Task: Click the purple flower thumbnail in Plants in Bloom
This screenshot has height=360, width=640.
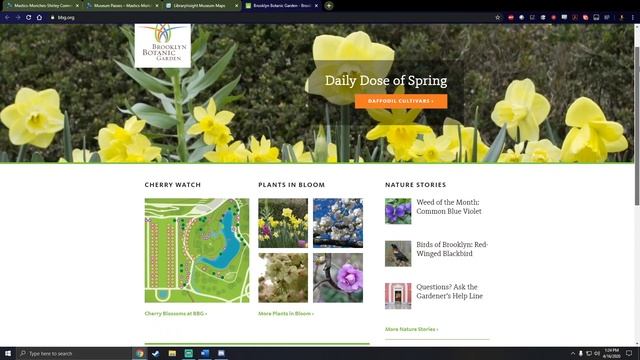Action: coord(338,278)
